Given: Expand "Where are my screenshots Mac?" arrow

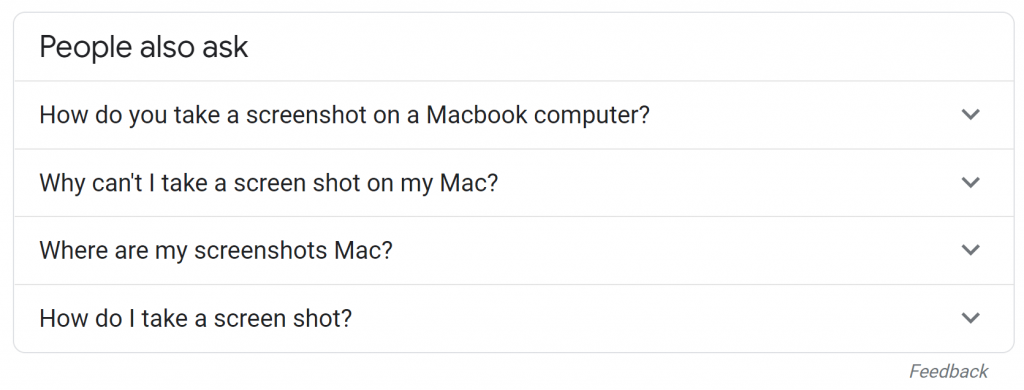Looking at the screenshot, I should click(x=971, y=250).
